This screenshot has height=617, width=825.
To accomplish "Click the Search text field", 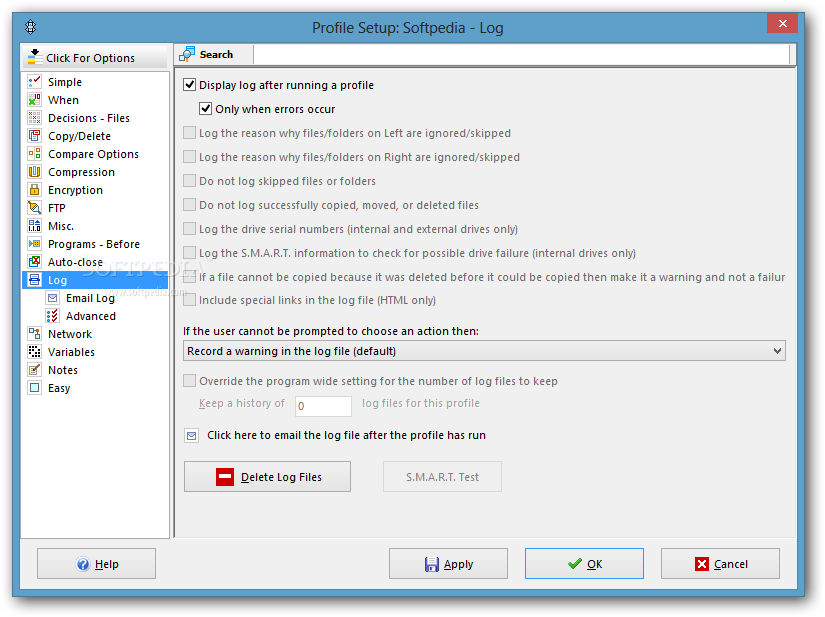I will tap(521, 55).
